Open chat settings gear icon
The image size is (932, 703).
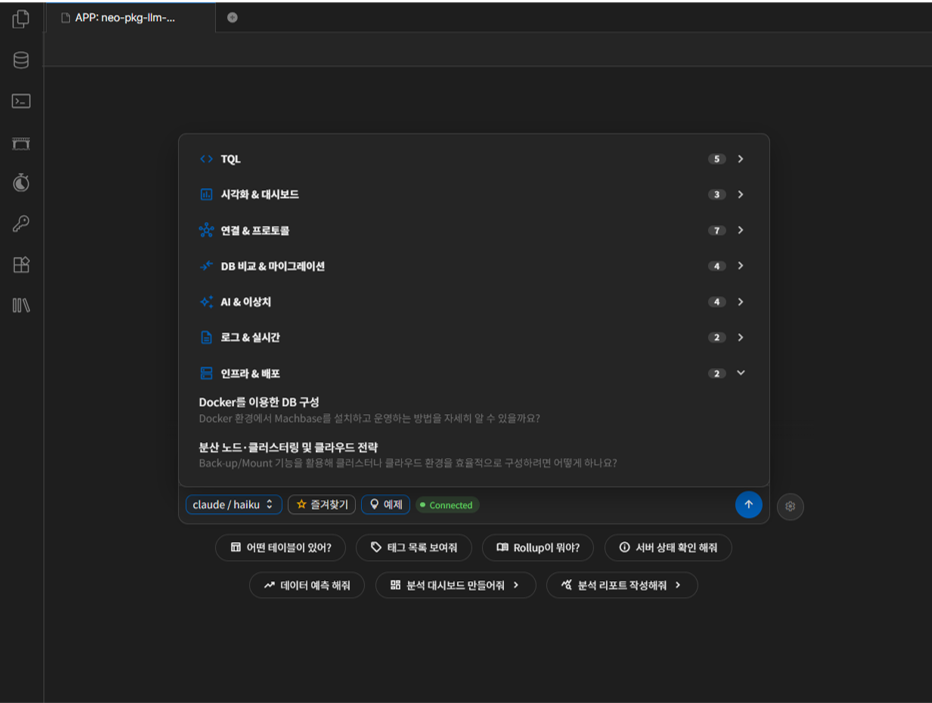[790, 506]
